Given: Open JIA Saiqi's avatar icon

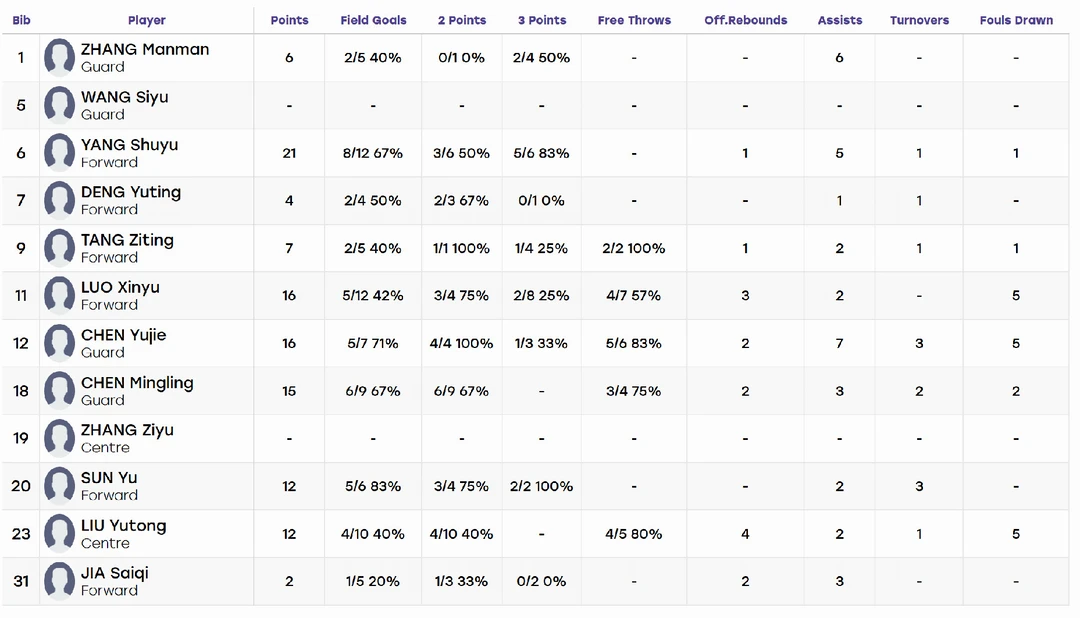Looking at the screenshot, I should [59, 581].
